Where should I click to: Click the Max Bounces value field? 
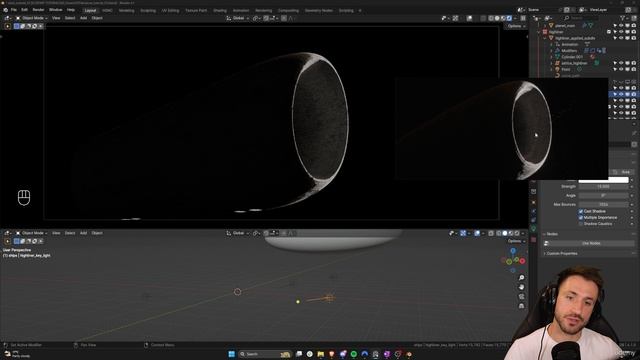[x=603, y=204]
